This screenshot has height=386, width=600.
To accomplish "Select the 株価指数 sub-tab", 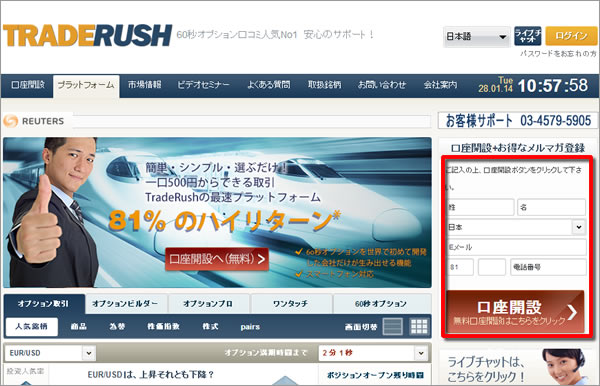I will [163, 327].
